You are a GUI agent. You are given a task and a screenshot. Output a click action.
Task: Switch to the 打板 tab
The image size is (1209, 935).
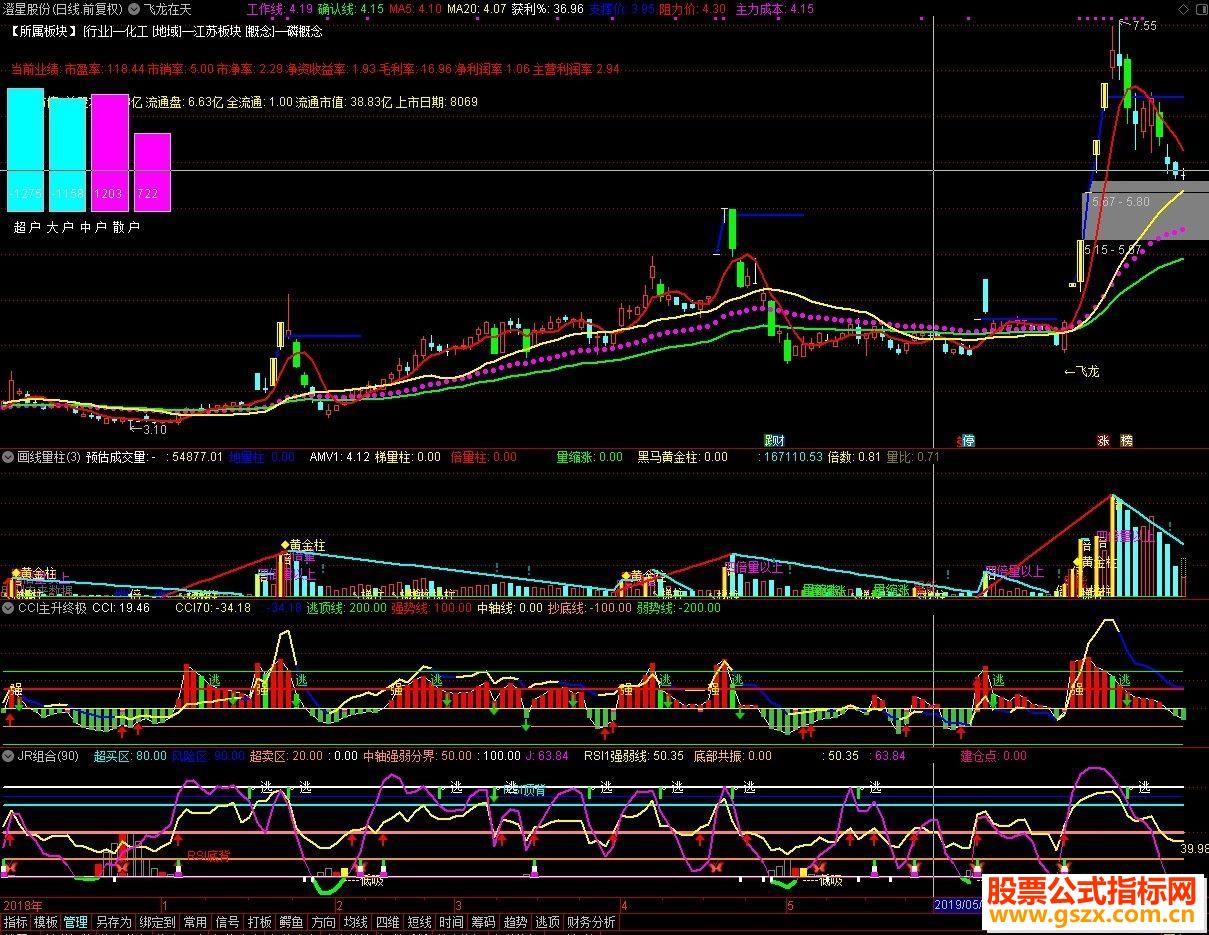coord(259,923)
